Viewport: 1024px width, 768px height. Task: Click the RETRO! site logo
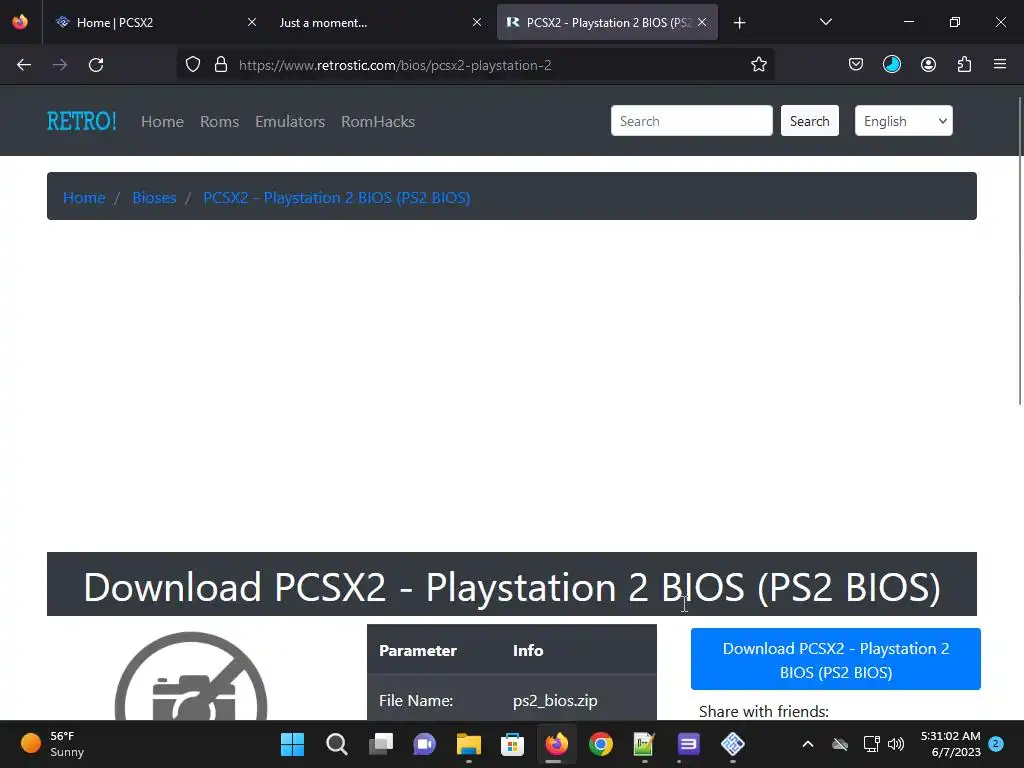tap(82, 121)
